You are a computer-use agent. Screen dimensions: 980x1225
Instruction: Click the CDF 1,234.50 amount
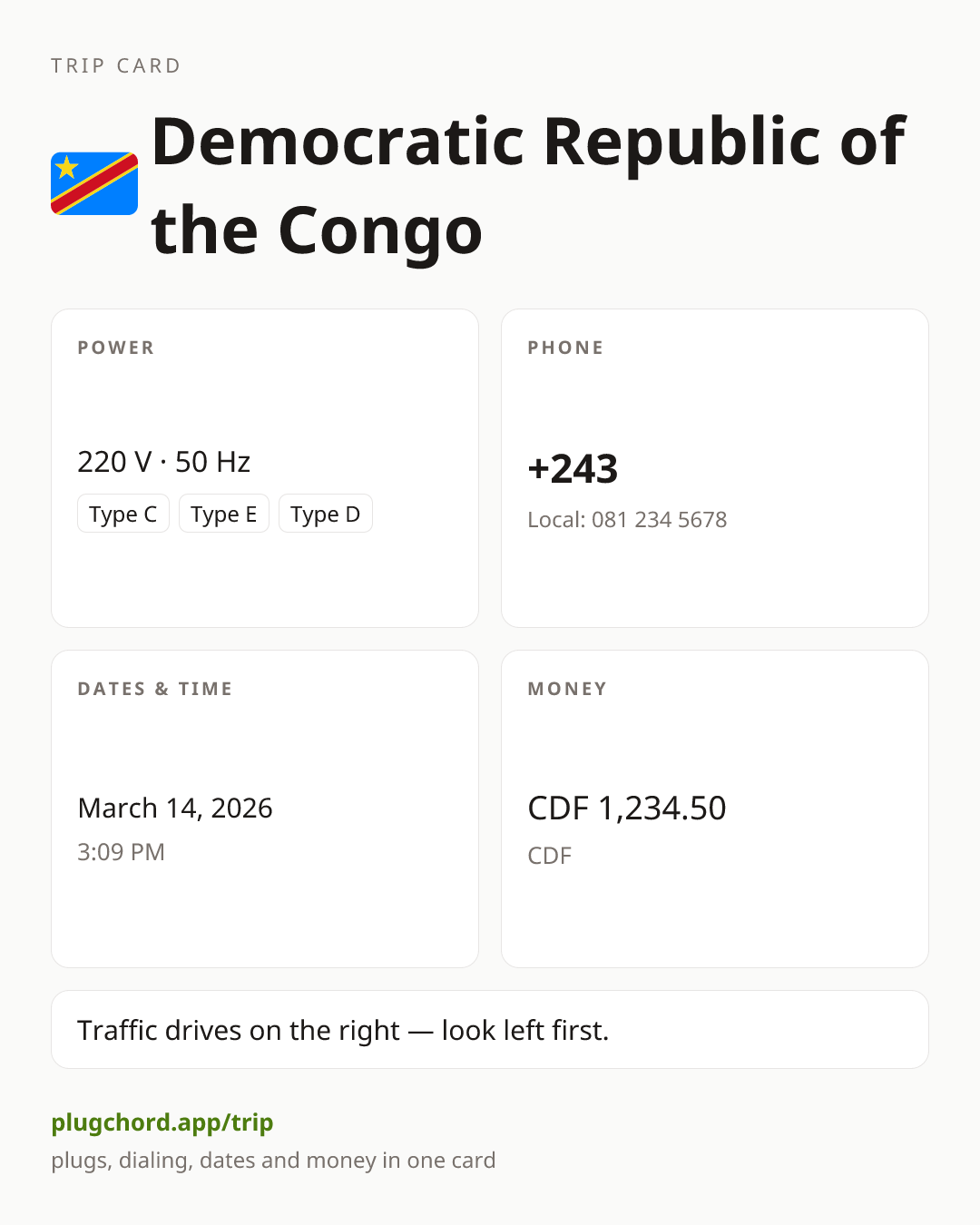(627, 808)
